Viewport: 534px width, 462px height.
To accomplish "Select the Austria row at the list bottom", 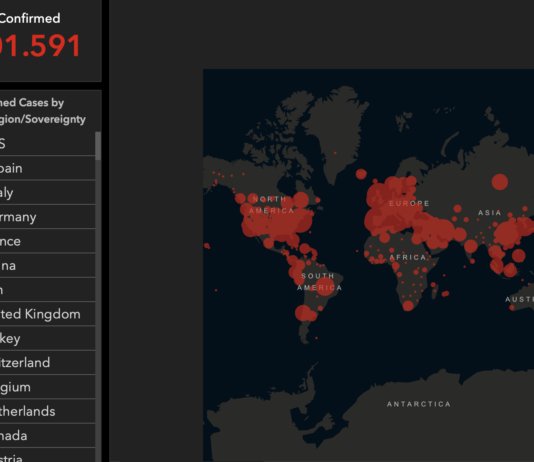I will (47, 456).
